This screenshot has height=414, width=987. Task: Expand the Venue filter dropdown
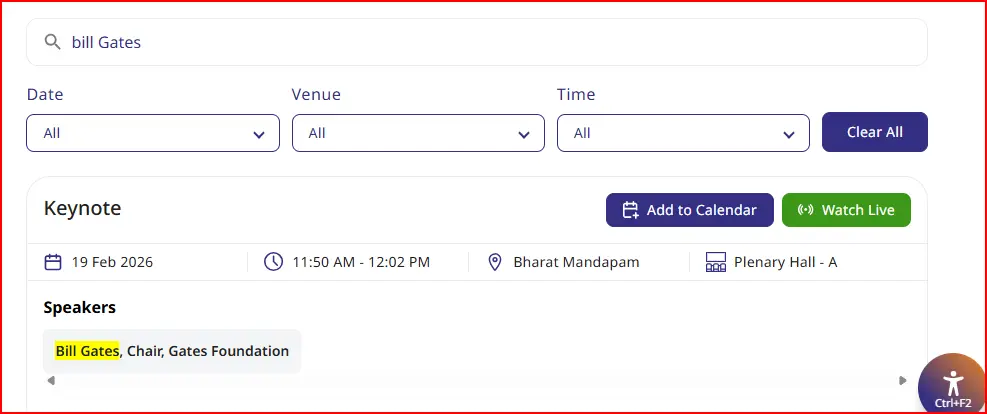(418, 133)
